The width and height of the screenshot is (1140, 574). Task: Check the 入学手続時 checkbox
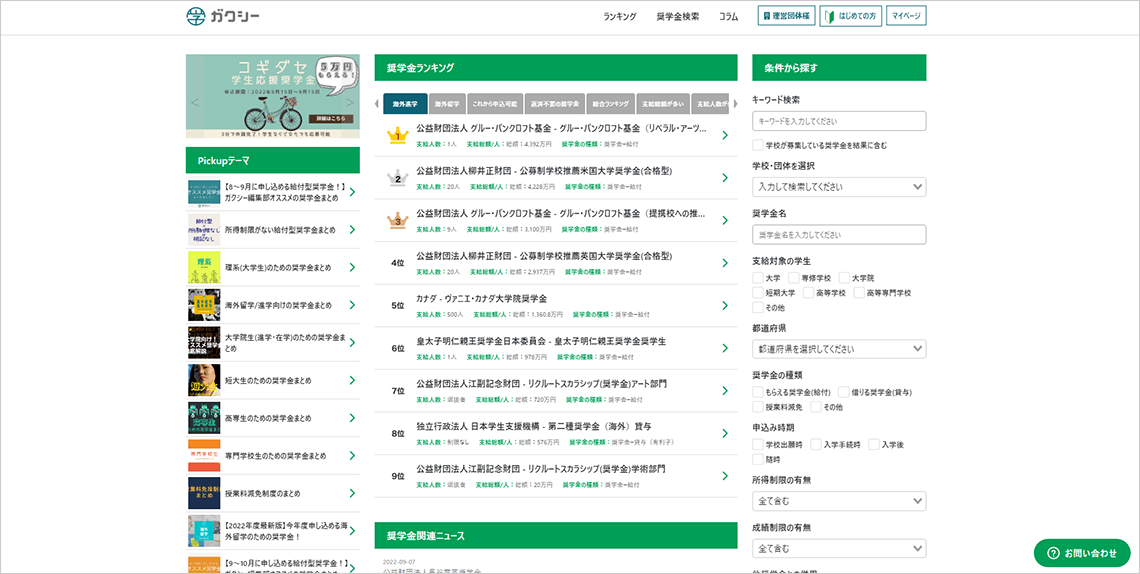816,444
